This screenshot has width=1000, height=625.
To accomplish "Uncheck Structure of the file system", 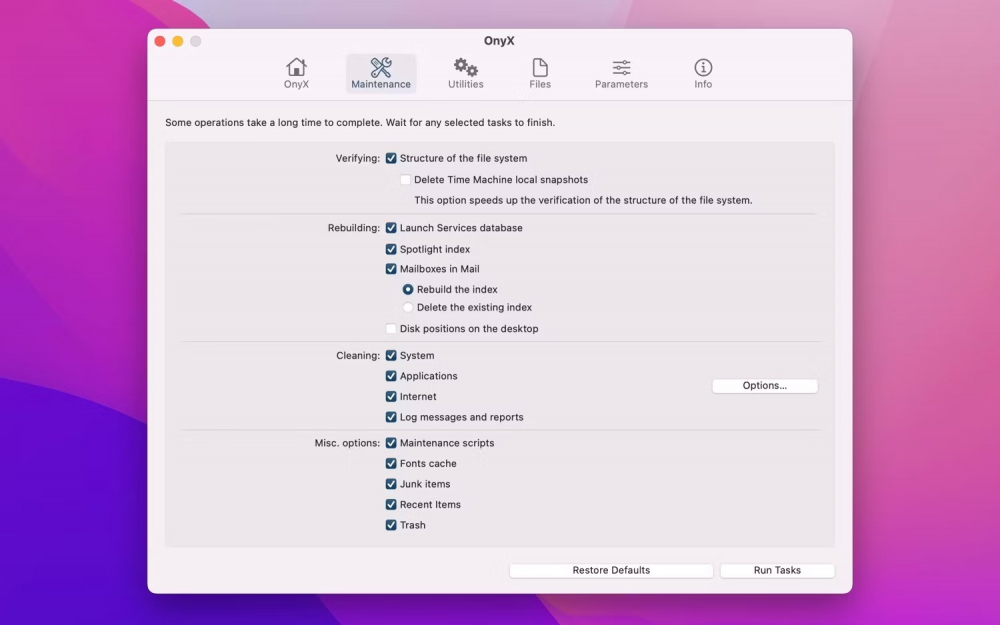I will [x=391, y=158].
